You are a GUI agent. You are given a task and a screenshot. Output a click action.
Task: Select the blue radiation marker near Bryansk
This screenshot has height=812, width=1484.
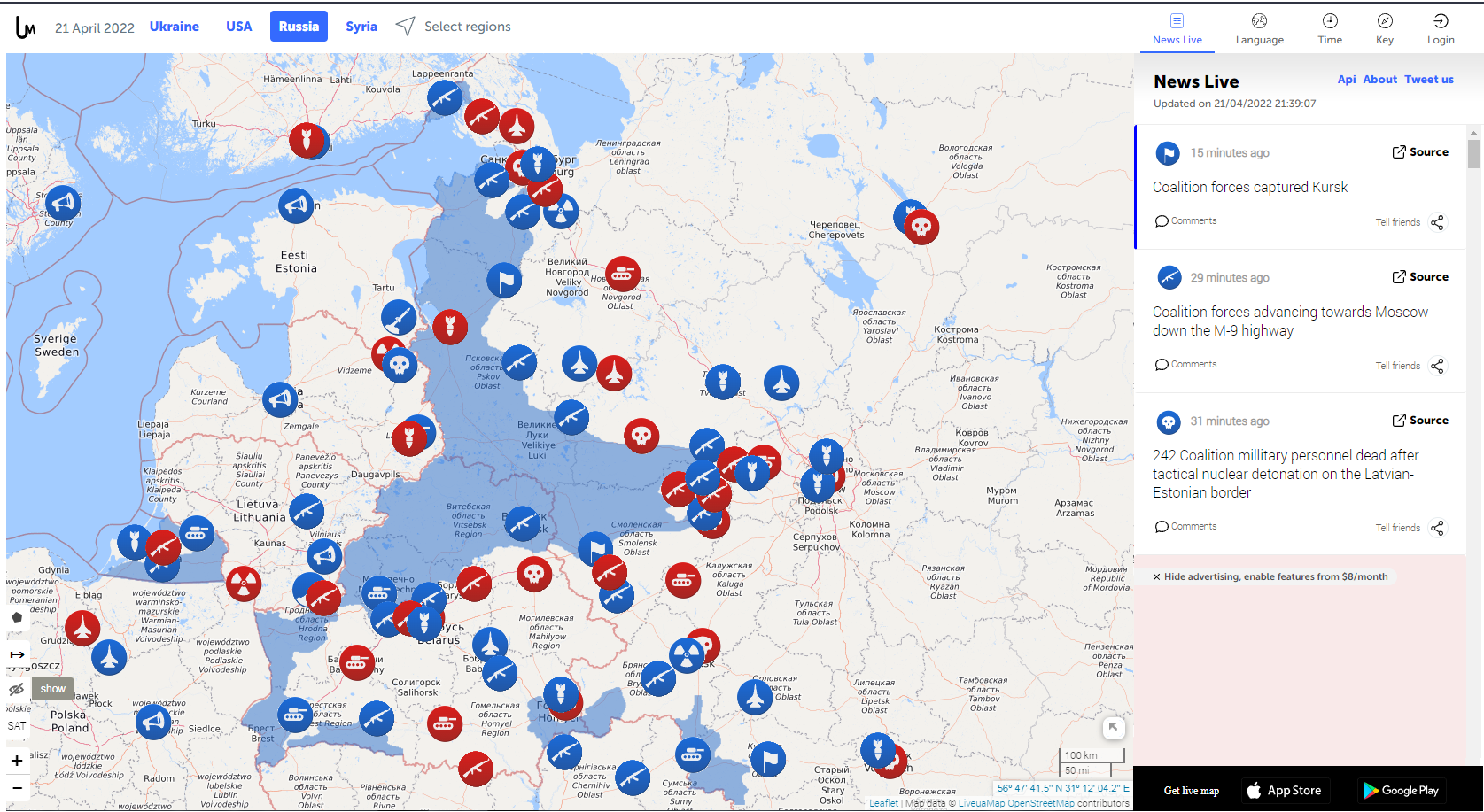(687, 656)
